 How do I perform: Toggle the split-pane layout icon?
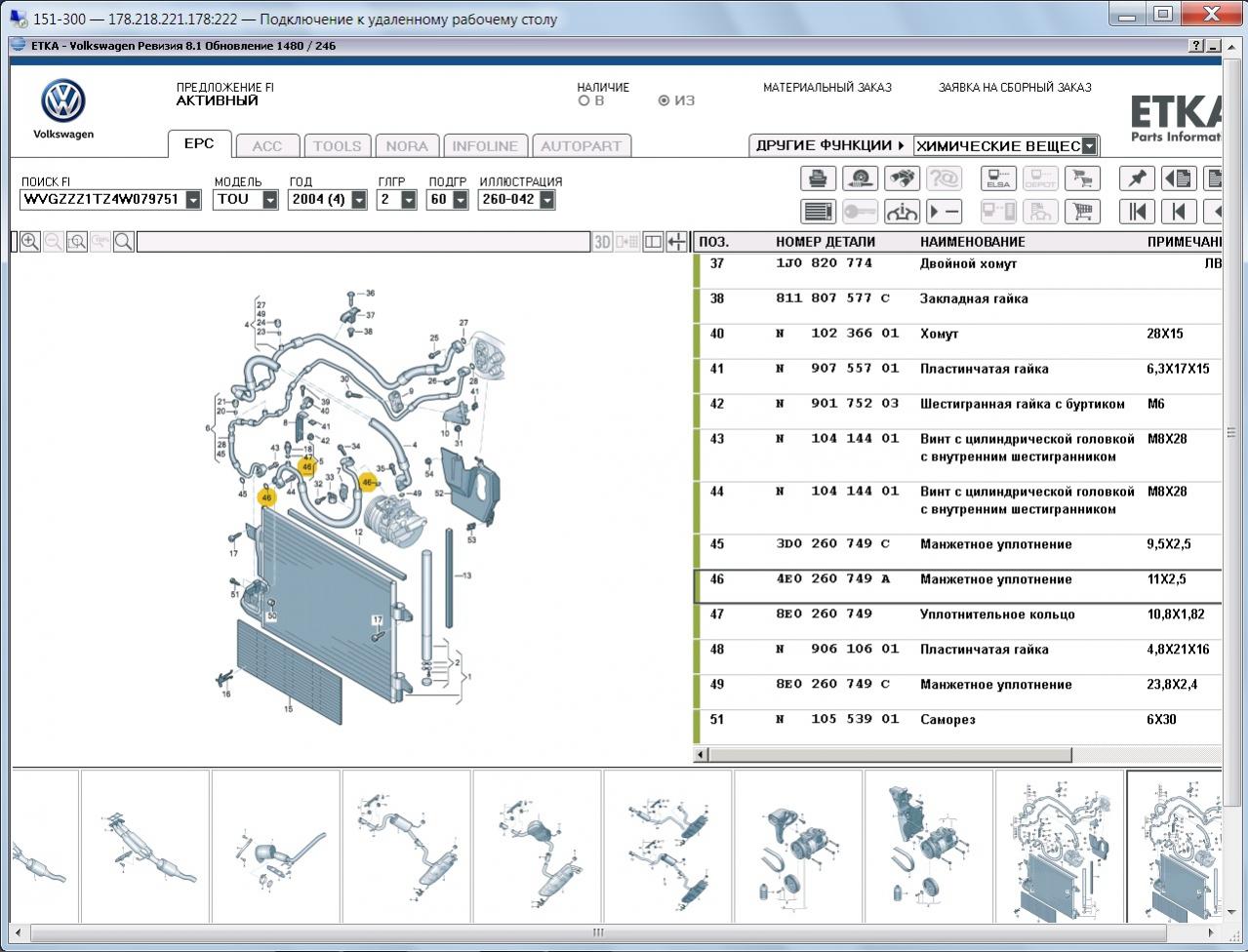653,242
